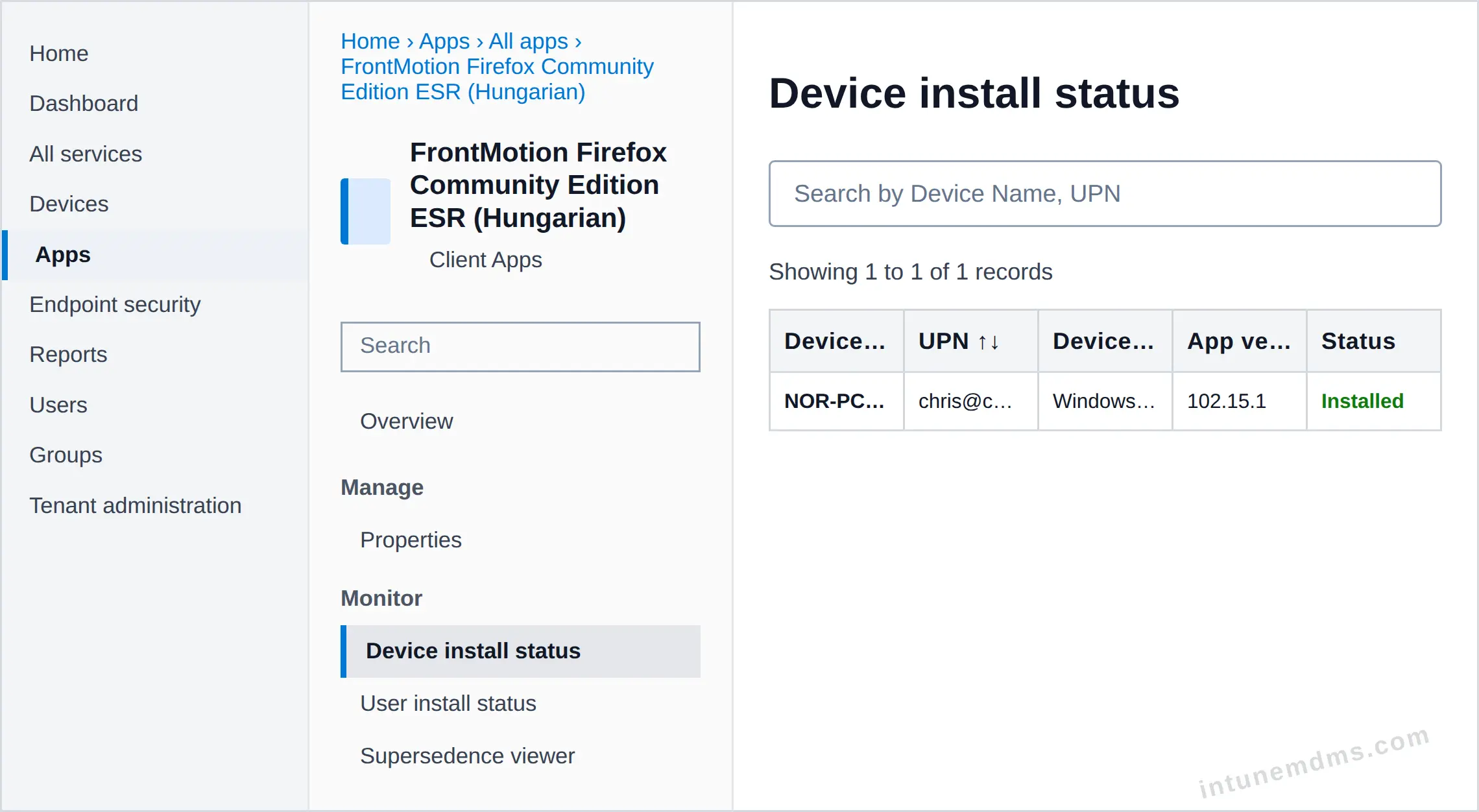Open device row NOR-PC…
The image size is (1479, 812).
pos(836,401)
